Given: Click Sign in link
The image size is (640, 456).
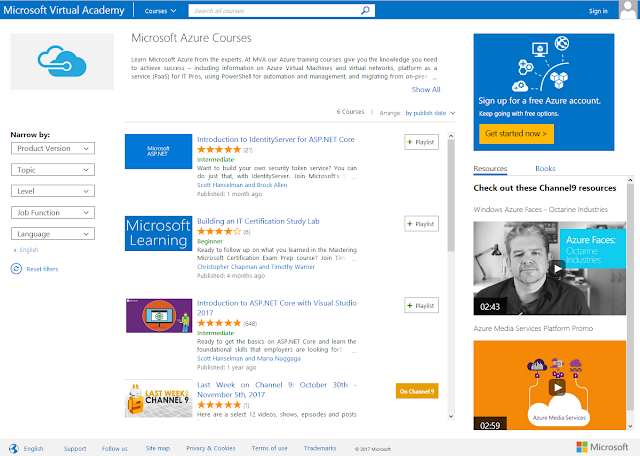Looking at the screenshot, I should click(x=598, y=11).
